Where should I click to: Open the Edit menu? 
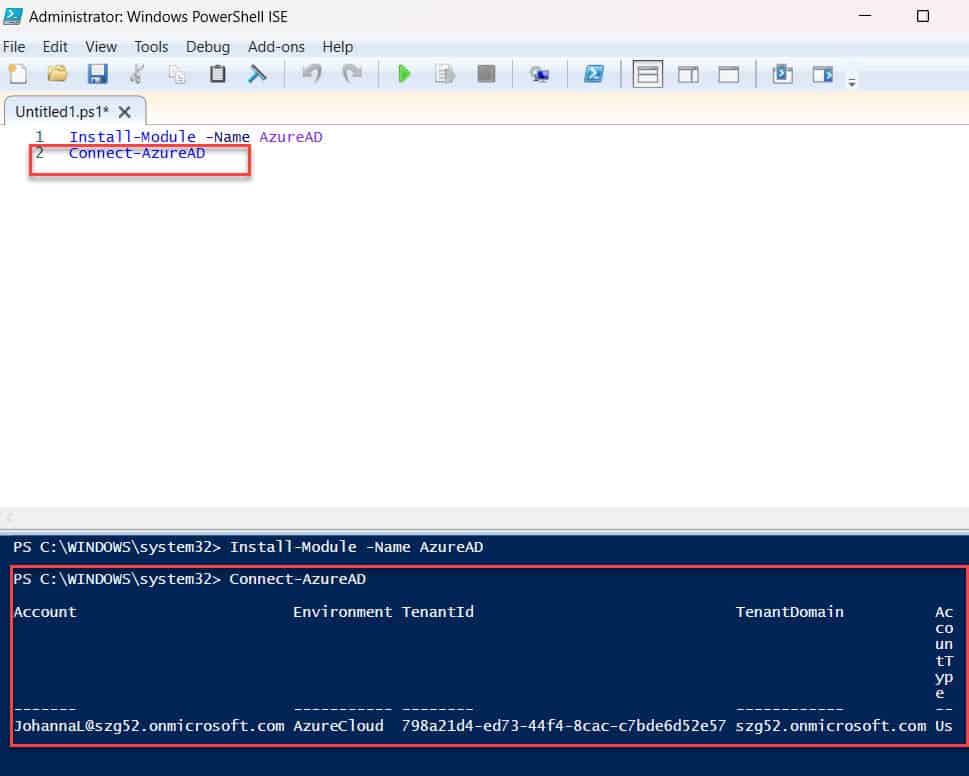tap(55, 47)
